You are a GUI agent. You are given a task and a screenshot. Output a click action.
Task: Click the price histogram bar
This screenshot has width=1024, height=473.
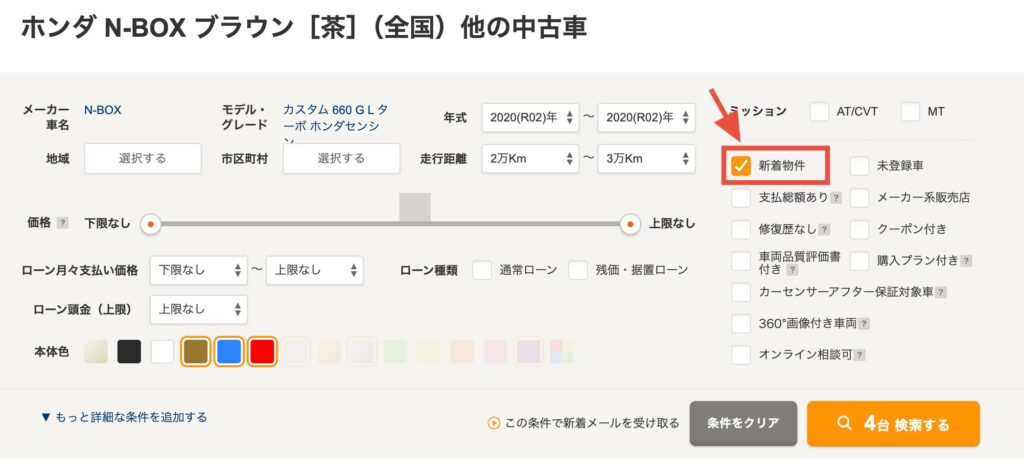(415, 208)
